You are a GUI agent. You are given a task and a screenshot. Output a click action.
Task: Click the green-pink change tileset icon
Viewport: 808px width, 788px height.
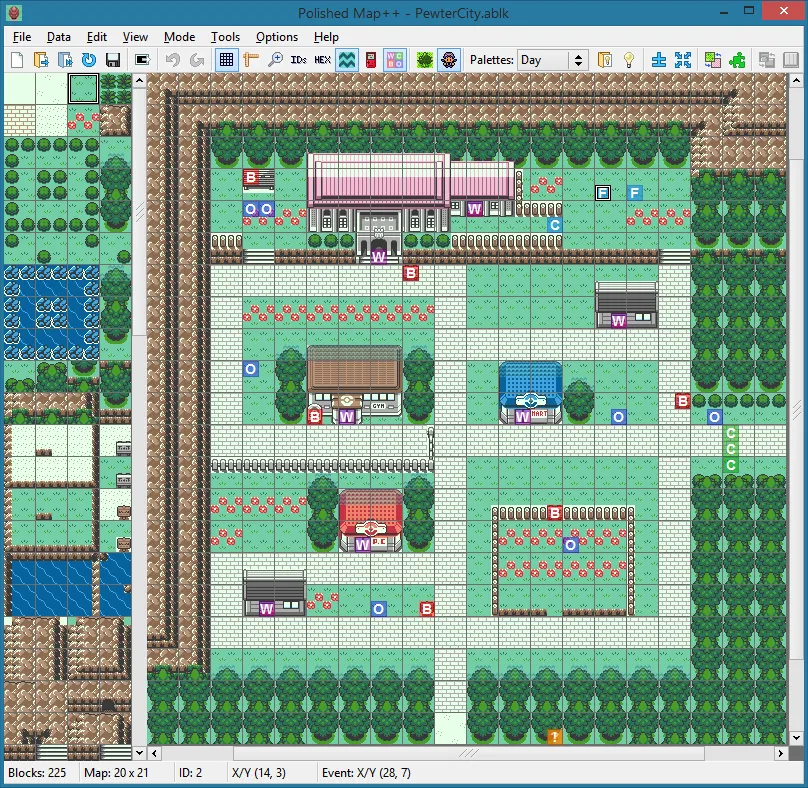[x=713, y=60]
